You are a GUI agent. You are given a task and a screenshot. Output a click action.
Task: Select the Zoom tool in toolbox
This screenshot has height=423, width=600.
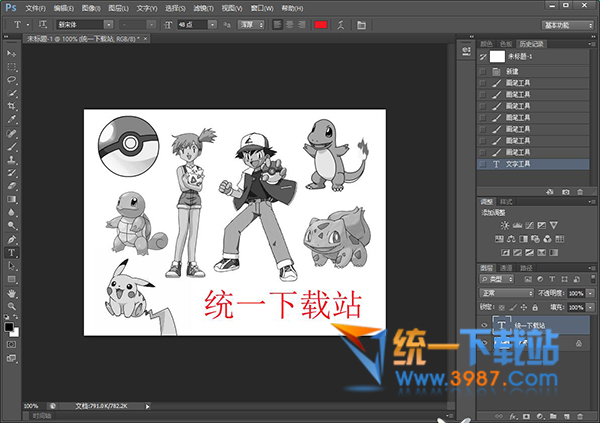click(11, 306)
